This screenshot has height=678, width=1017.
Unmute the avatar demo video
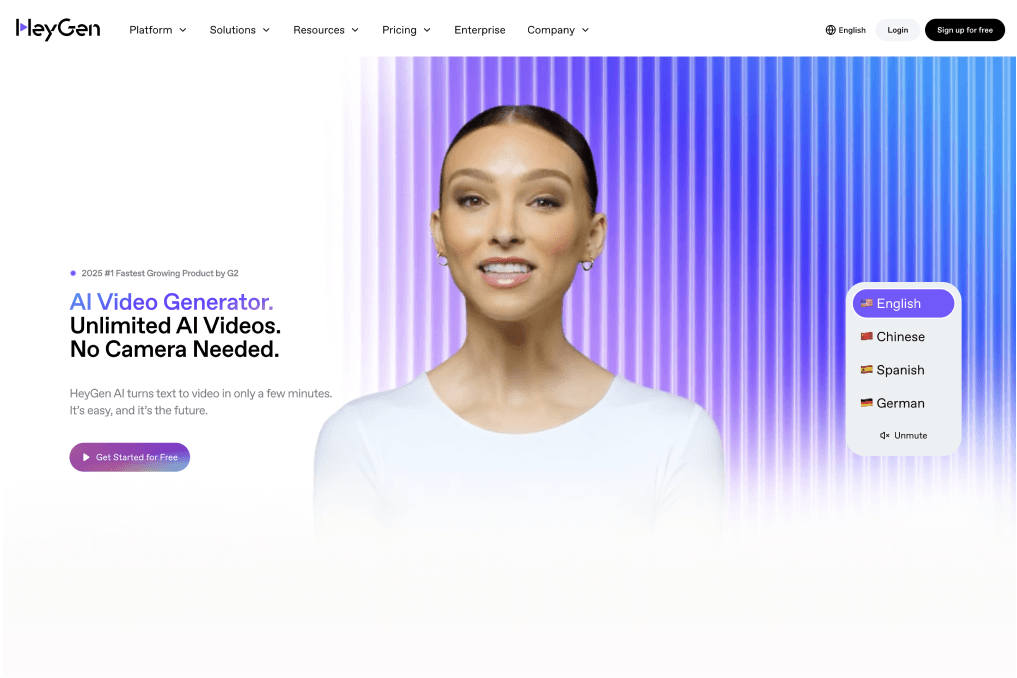[903, 435]
